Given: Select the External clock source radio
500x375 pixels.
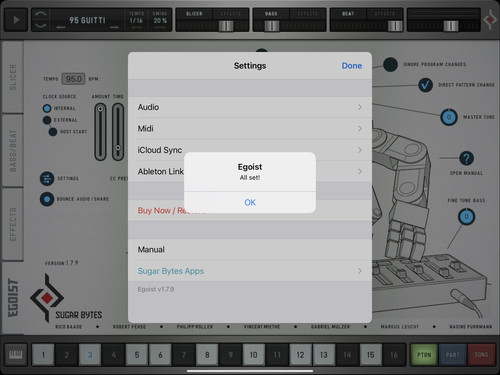Looking at the screenshot, I should 47,120.
